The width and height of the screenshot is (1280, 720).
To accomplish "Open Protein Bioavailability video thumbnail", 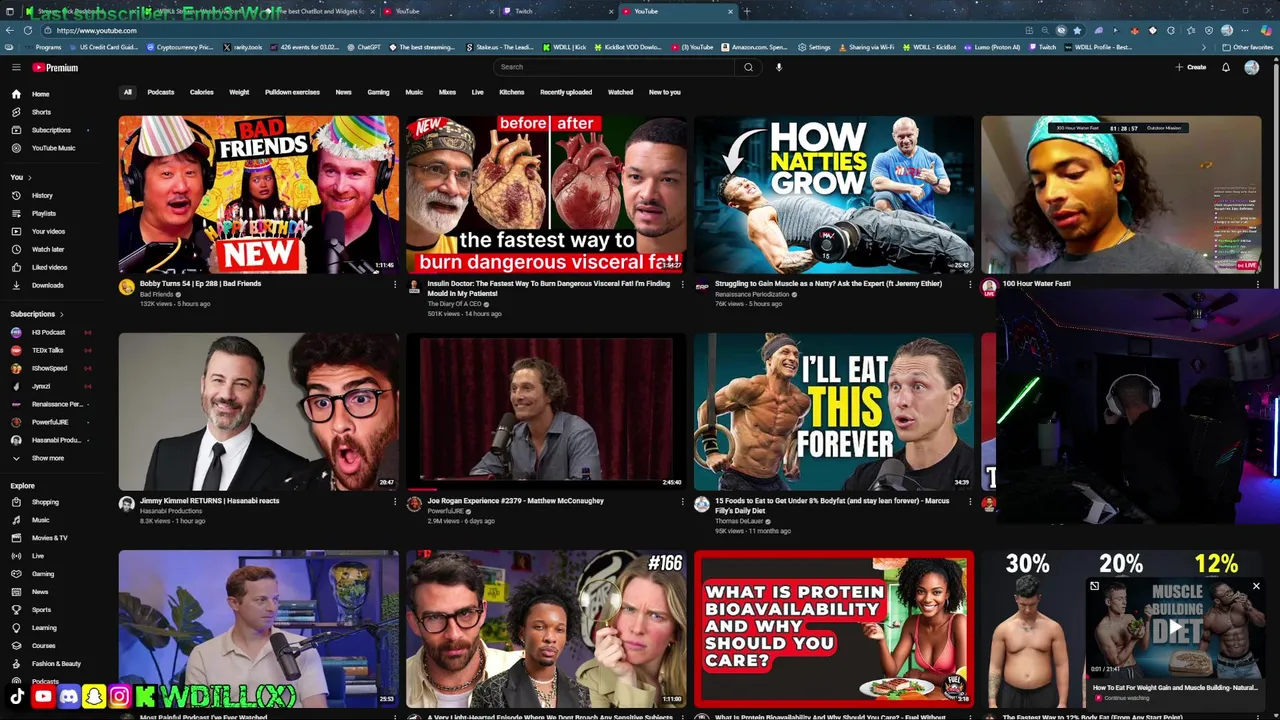I will [x=833, y=629].
